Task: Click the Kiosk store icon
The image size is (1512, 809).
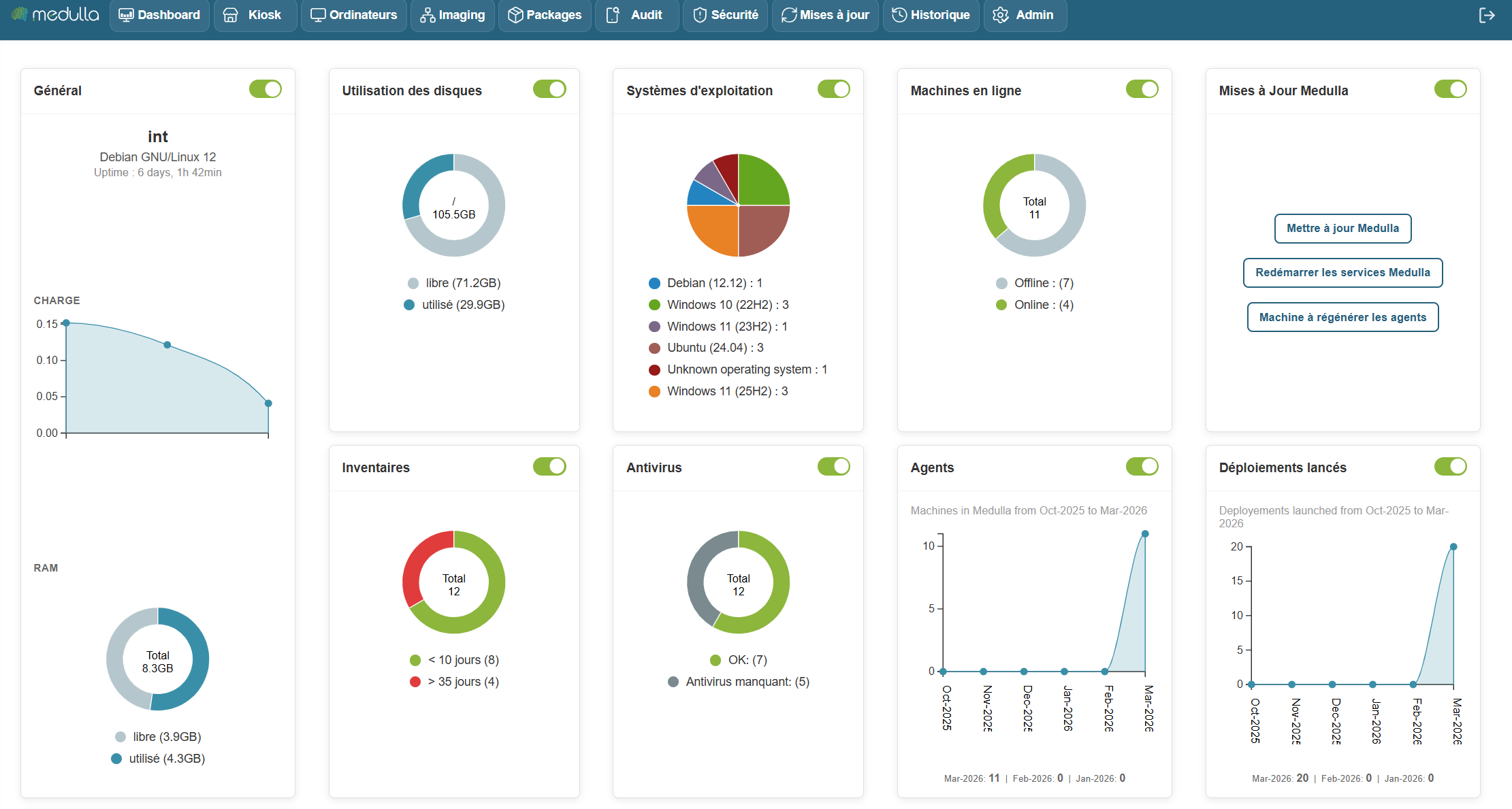Action: (x=231, y=15)
